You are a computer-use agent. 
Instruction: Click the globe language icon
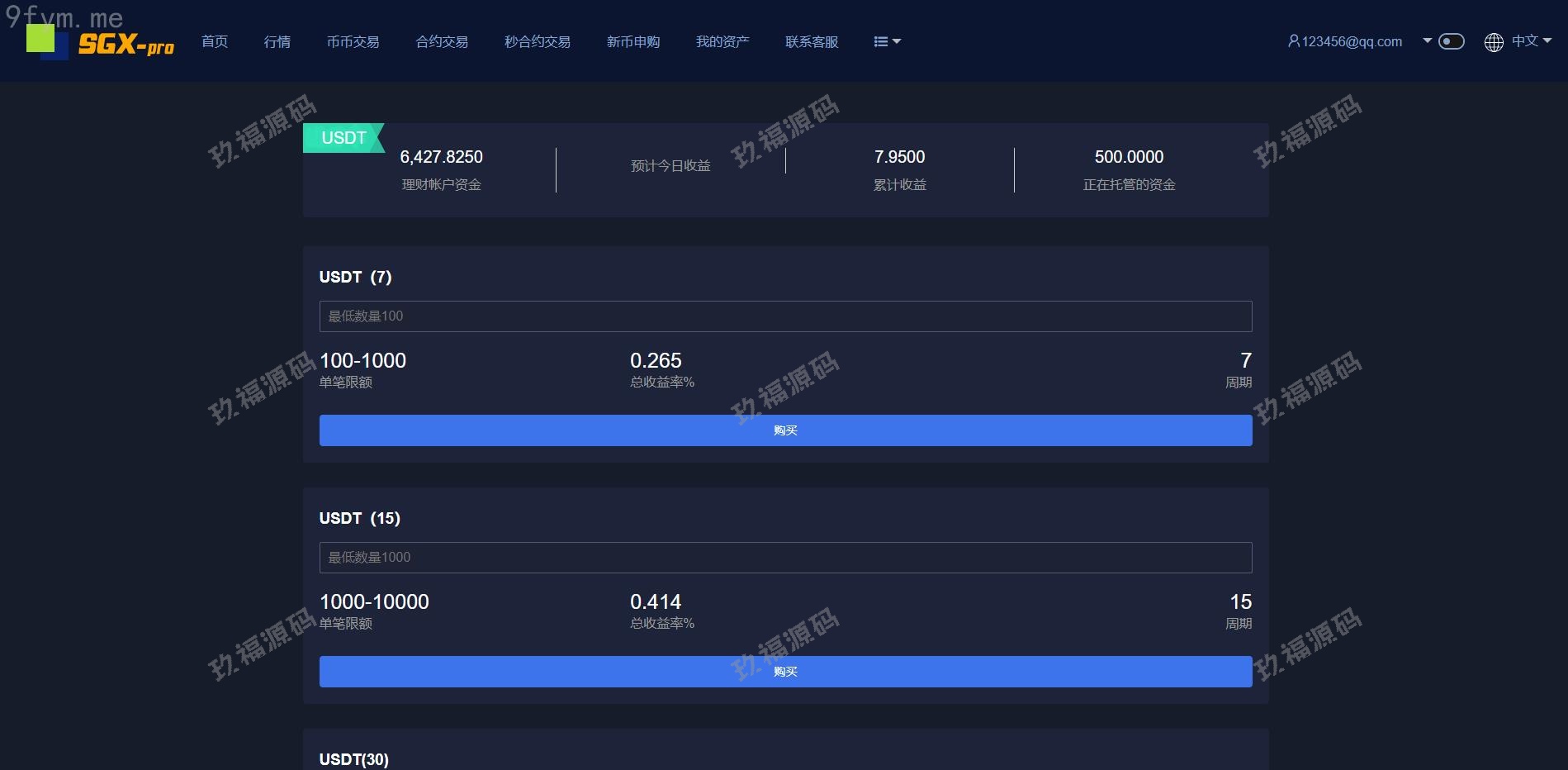[1493, 42]
